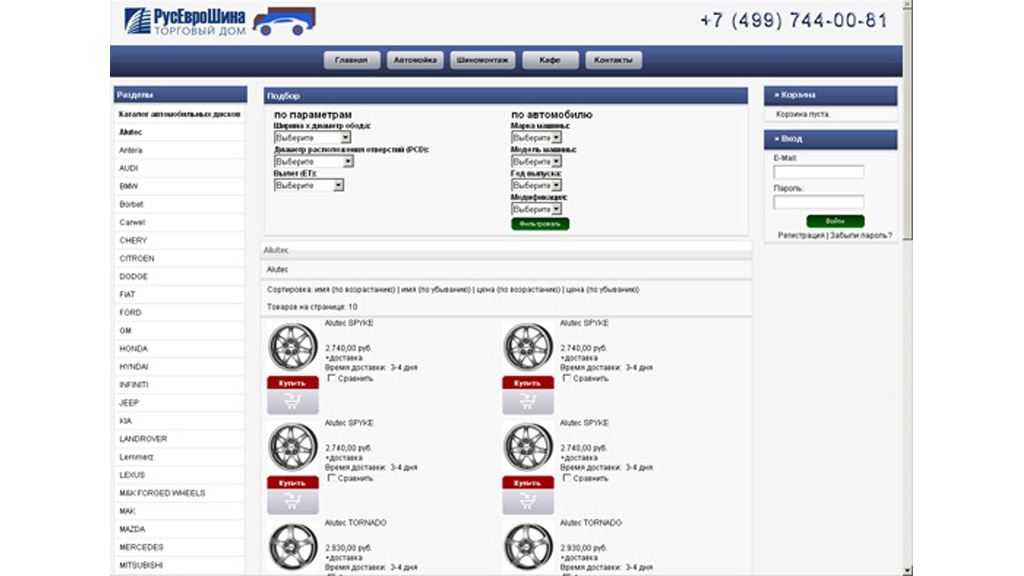Sort by цена (по возрастанию)

pos(518,289)
